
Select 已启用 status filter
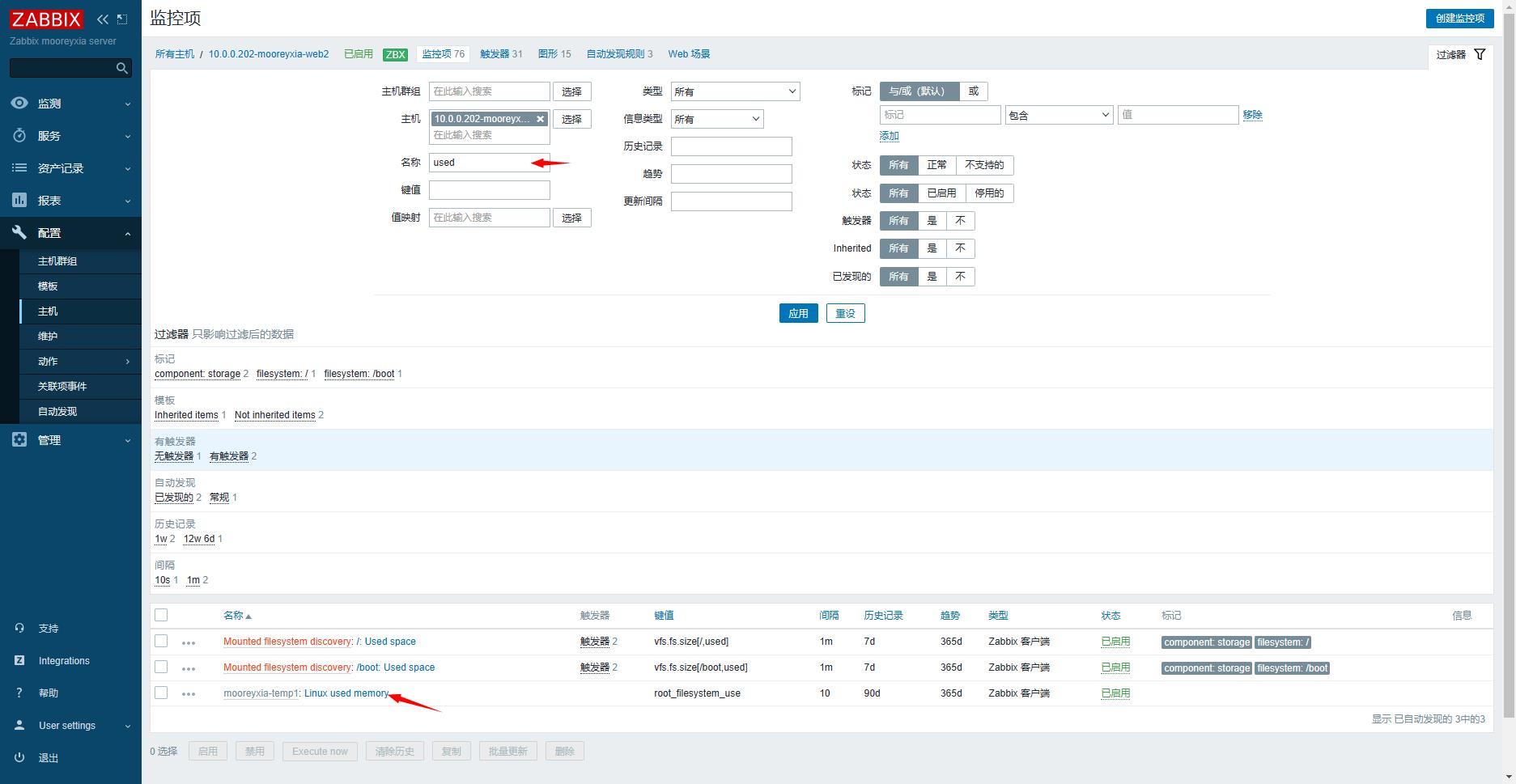click(x=941, y=193)
